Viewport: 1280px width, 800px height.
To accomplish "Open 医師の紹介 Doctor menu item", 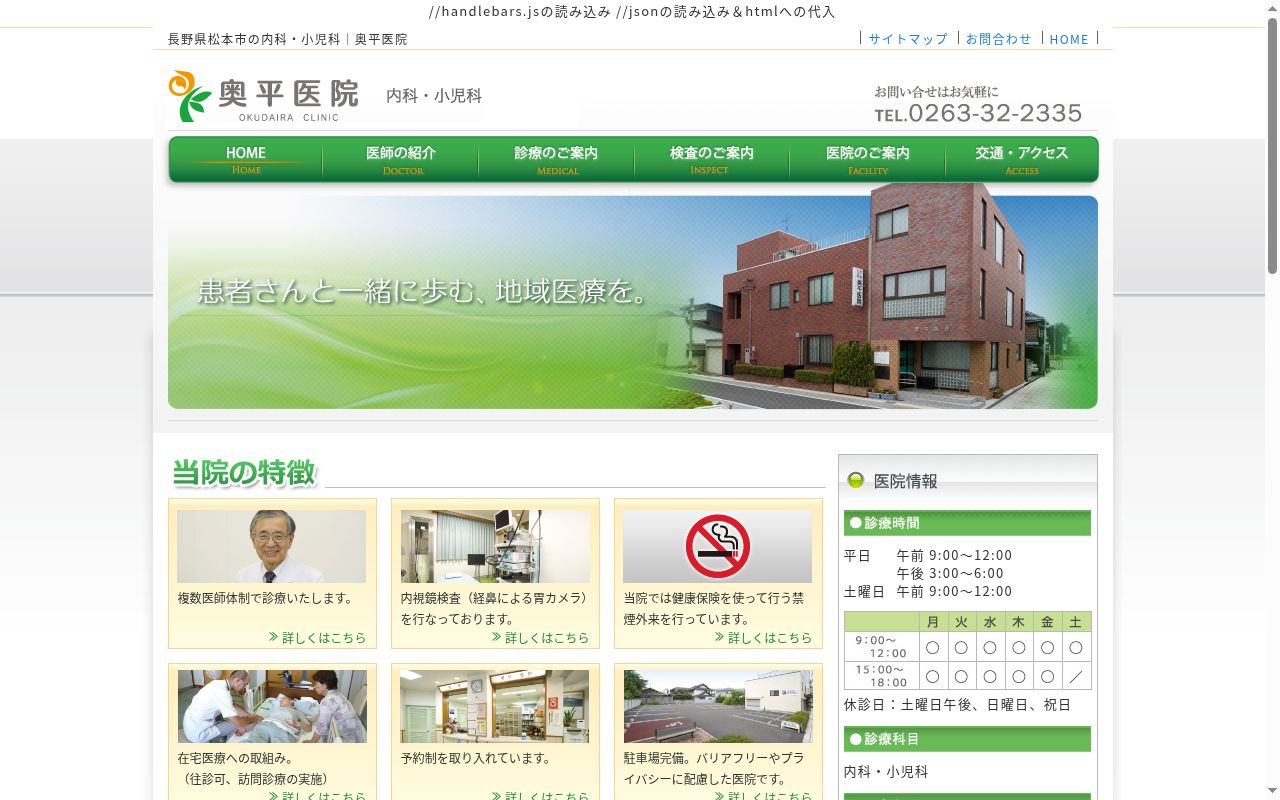I will (x=401, y=160).
